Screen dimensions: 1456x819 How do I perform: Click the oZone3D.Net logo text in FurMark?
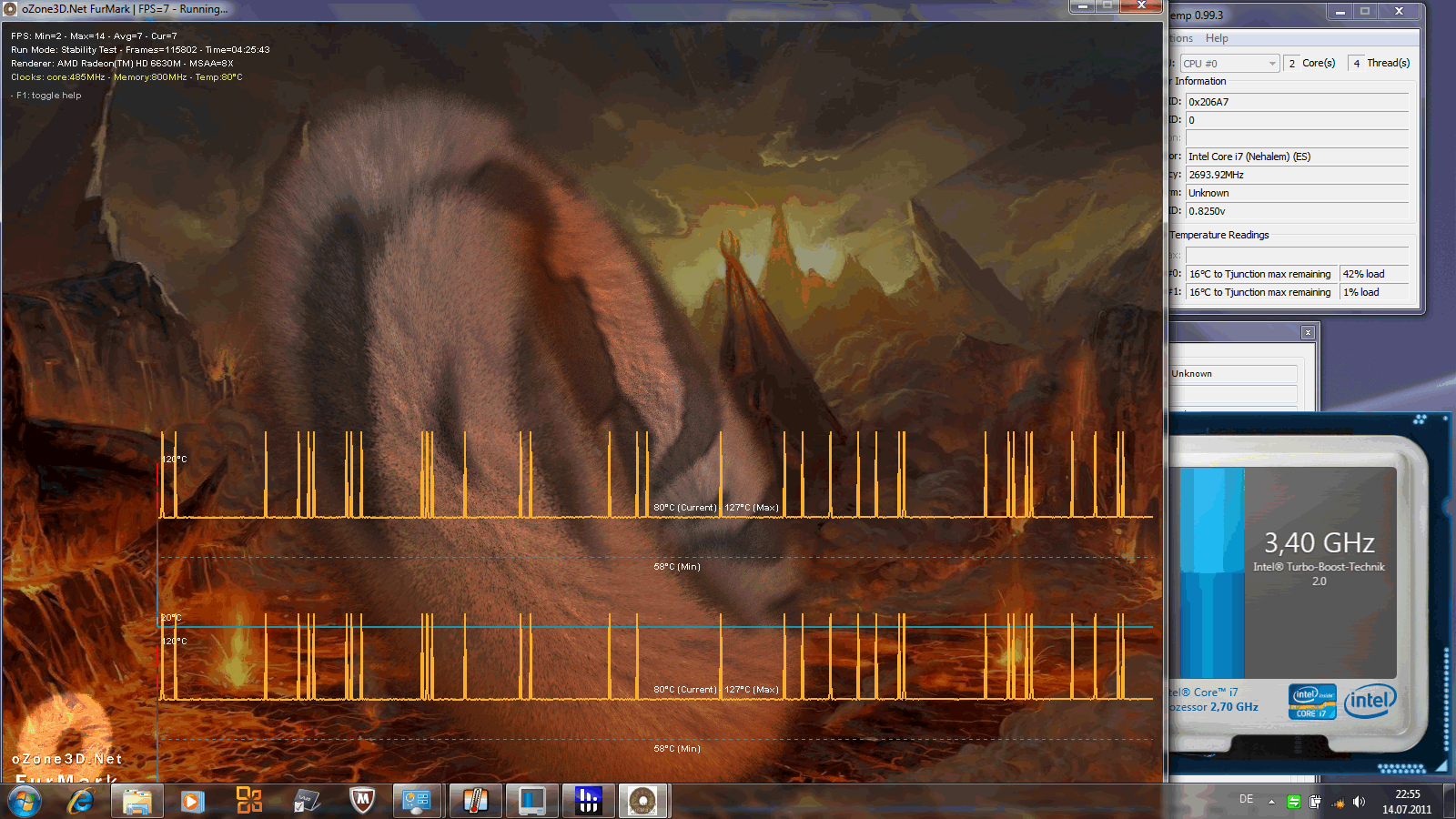click(66, 759)
